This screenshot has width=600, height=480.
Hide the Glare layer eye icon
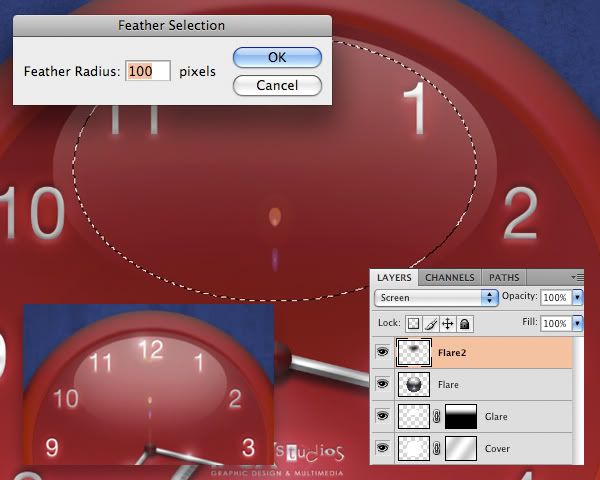point(382,416)
